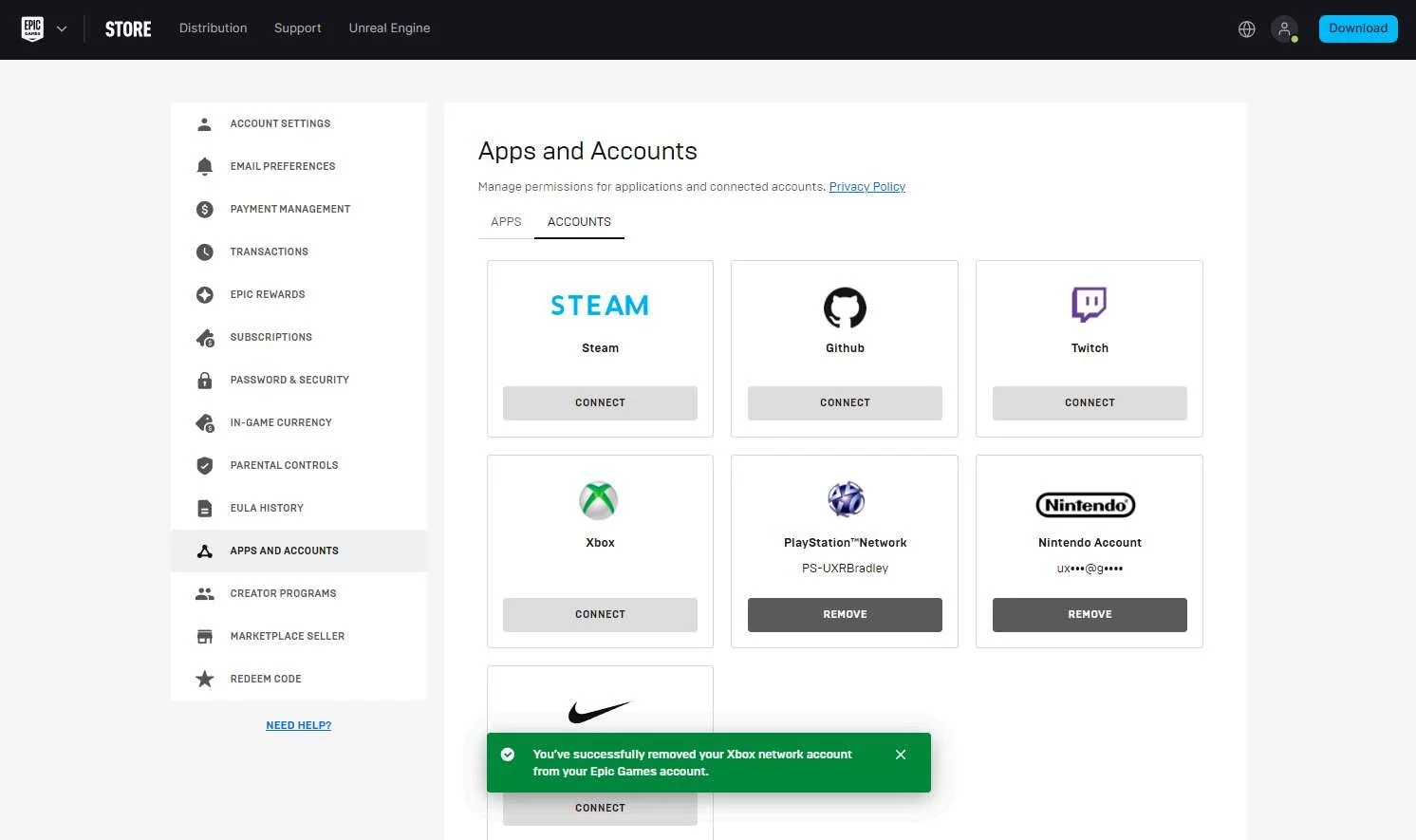
Task: Dismiss the Xbox removal success notification
Action: 901,756
